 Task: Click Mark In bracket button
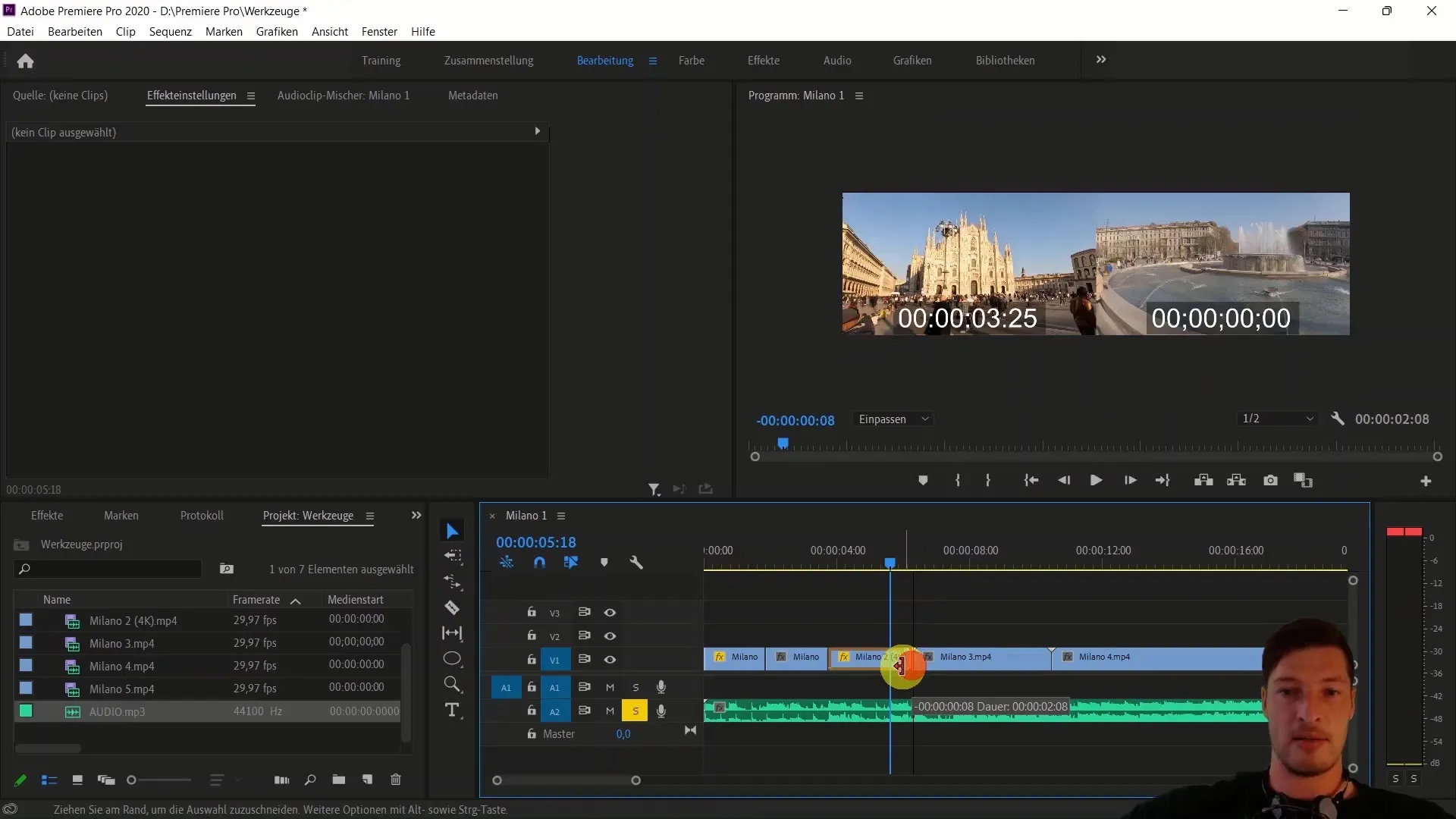[x=958, y=481]
